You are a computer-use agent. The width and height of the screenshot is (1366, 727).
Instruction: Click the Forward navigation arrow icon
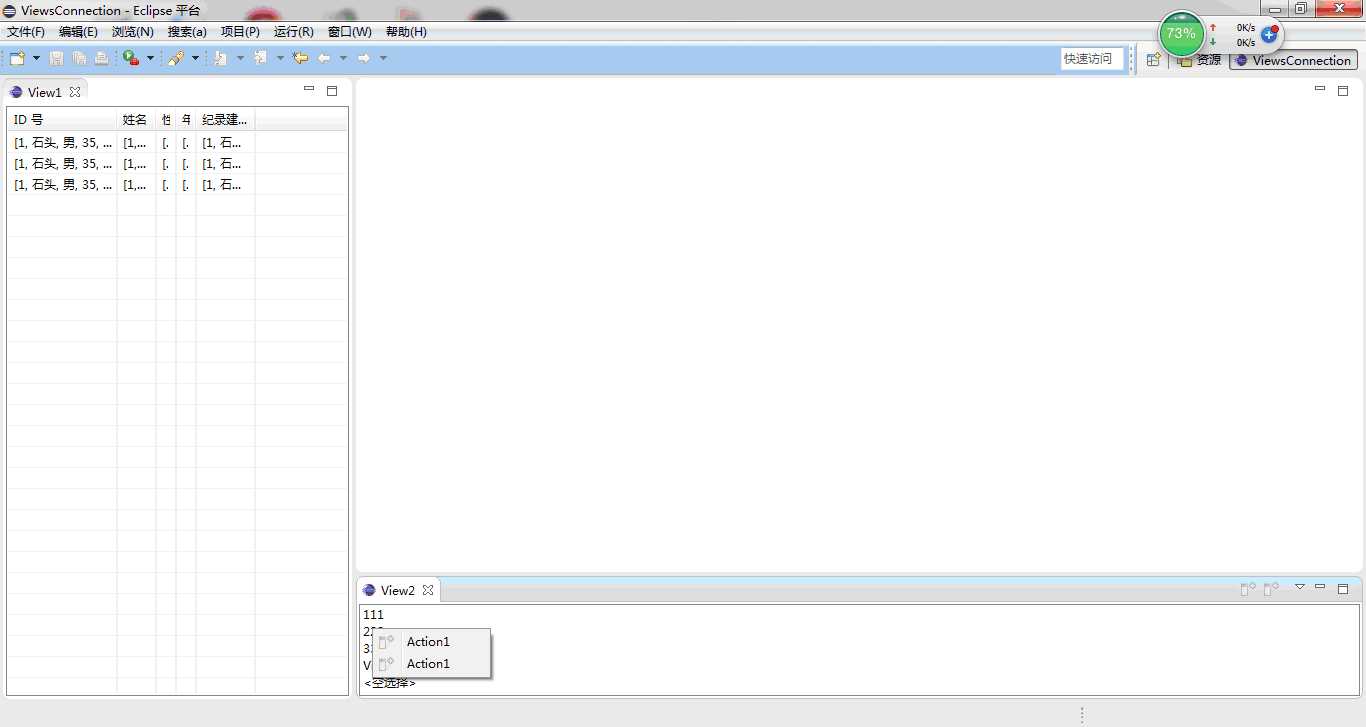(x=364, y=59)
